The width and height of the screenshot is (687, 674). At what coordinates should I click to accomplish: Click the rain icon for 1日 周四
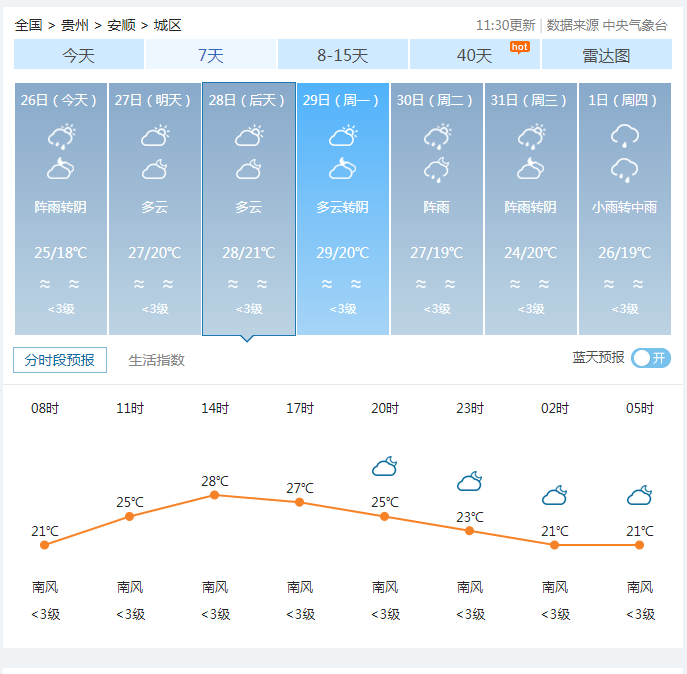coord(625,136)
